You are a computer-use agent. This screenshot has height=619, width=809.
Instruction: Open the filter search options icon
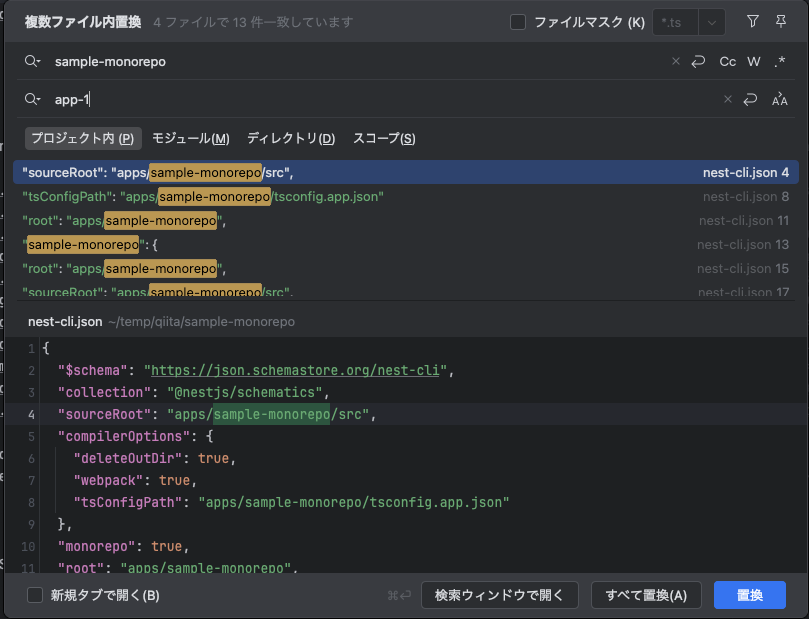click(x=753, y=21)
